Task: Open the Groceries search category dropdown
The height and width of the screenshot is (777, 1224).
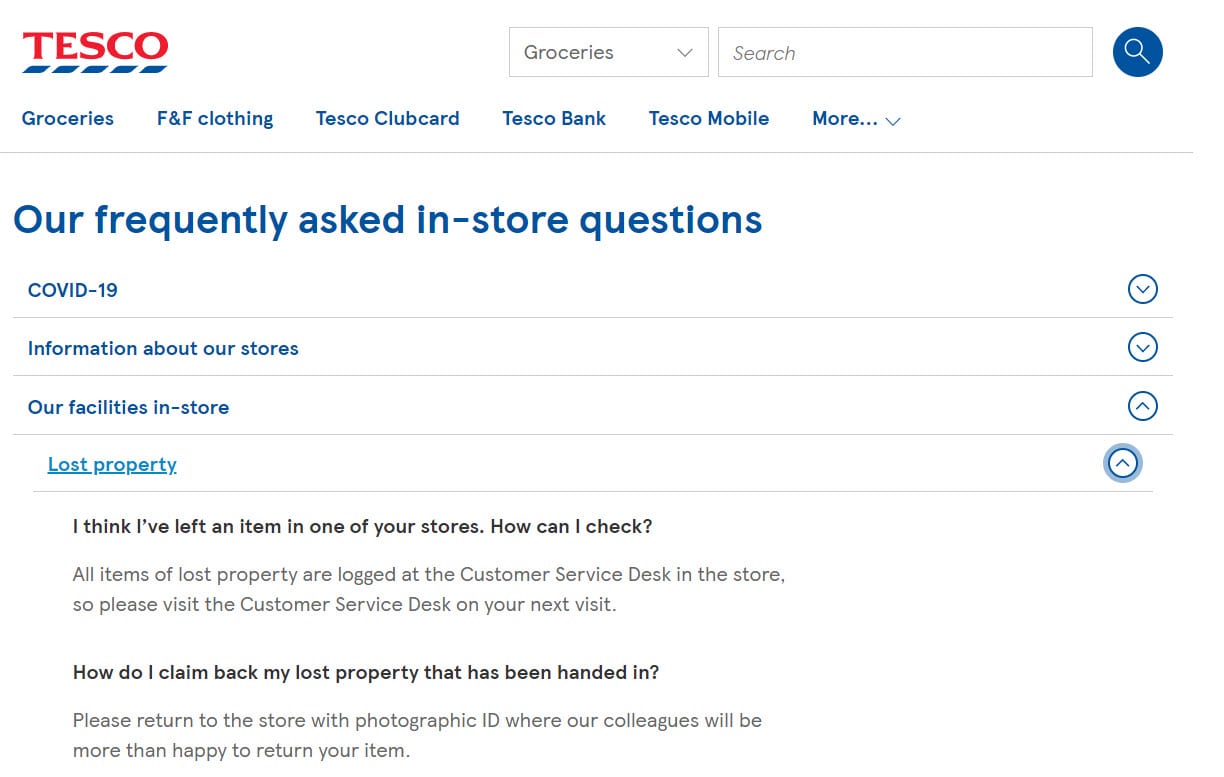Action: 608,52
